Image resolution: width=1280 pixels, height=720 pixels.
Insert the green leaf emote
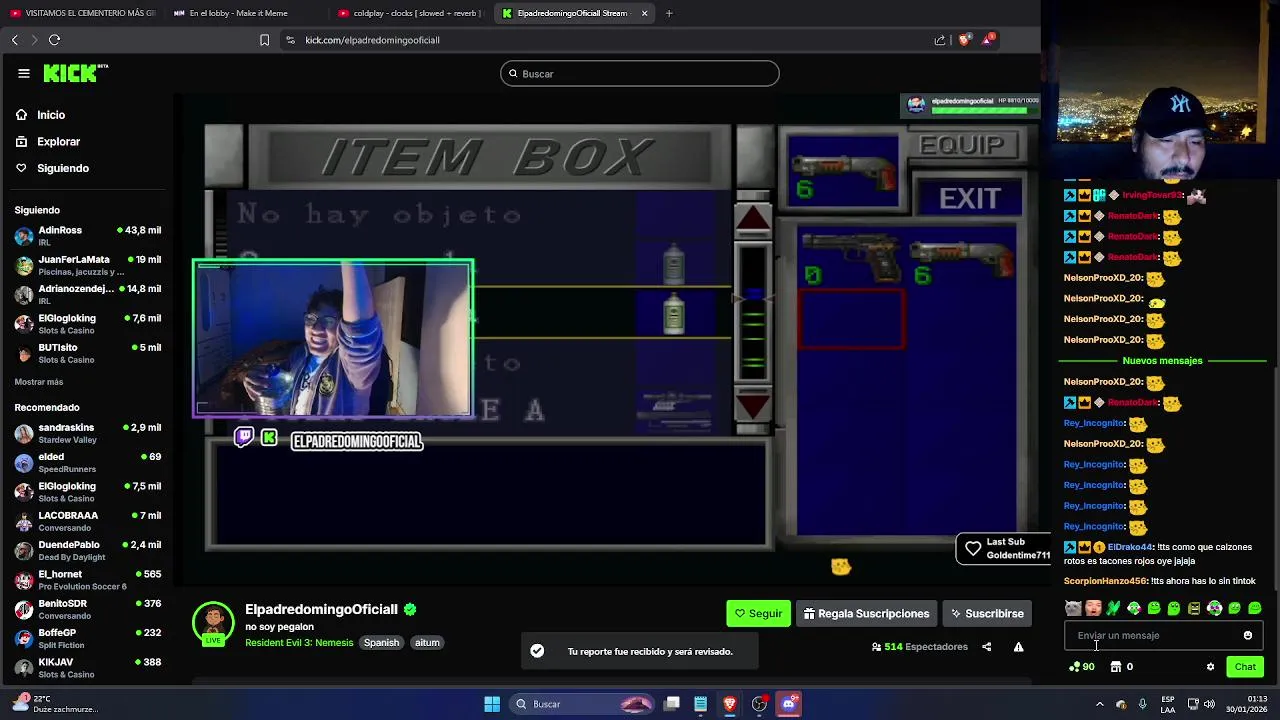point(1113,608)
